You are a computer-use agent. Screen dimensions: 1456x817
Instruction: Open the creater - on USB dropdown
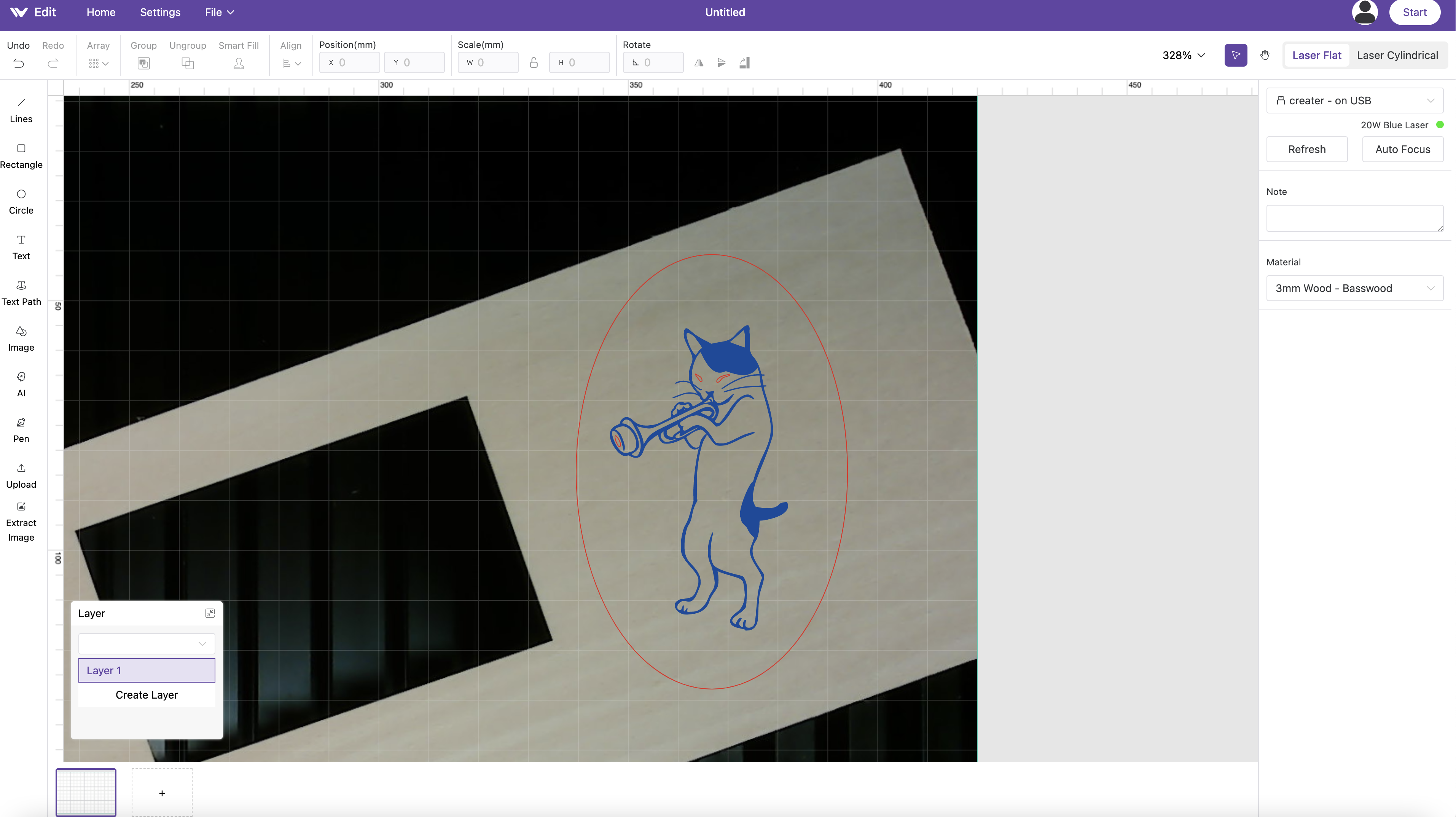click(1354, 101)
